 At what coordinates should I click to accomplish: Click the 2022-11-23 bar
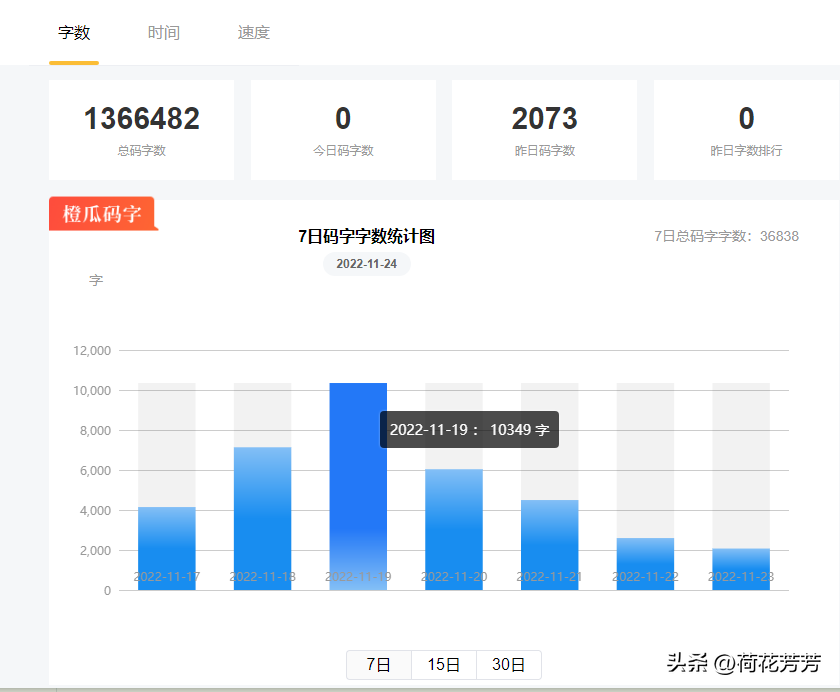741,568
